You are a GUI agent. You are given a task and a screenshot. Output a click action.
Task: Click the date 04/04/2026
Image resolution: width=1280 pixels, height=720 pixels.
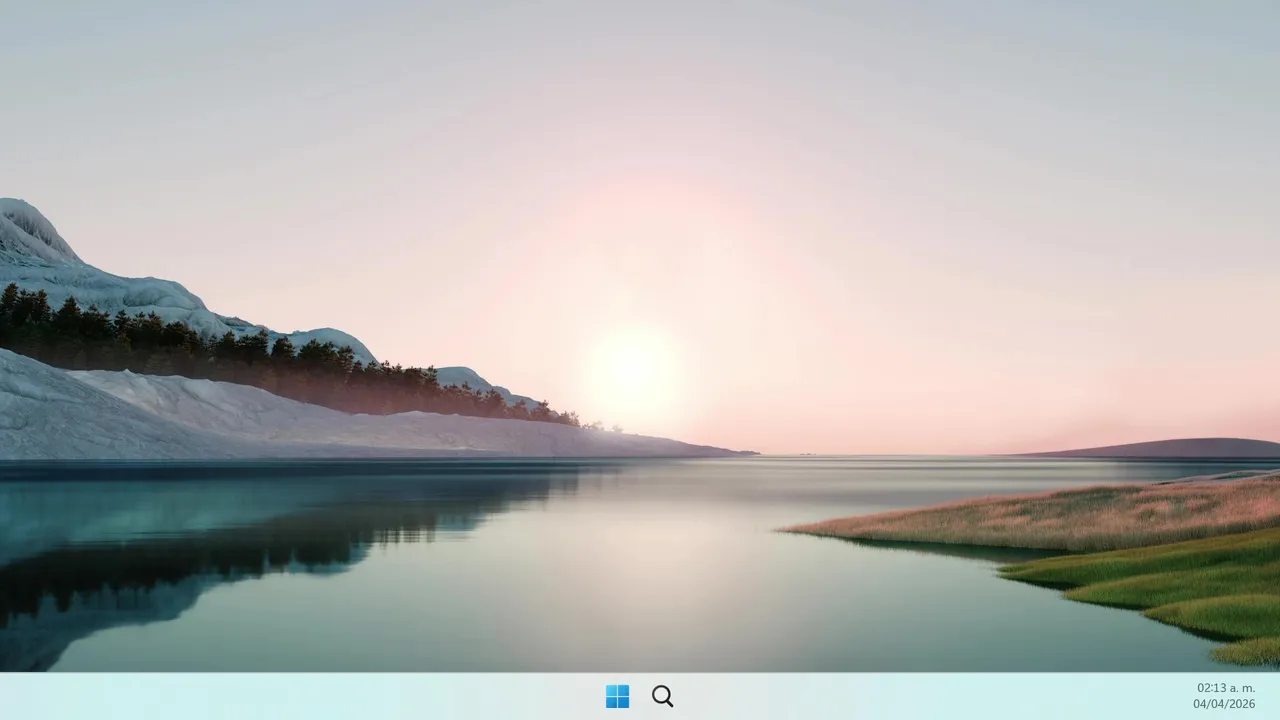point(1224,704)
